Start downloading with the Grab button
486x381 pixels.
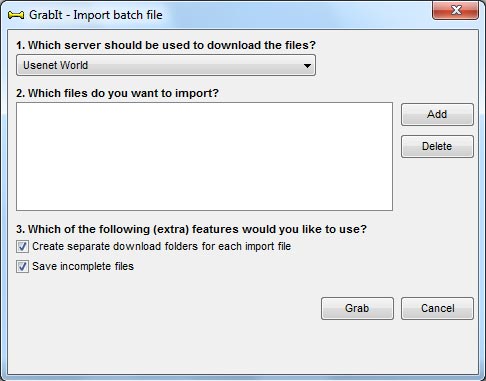357,308
